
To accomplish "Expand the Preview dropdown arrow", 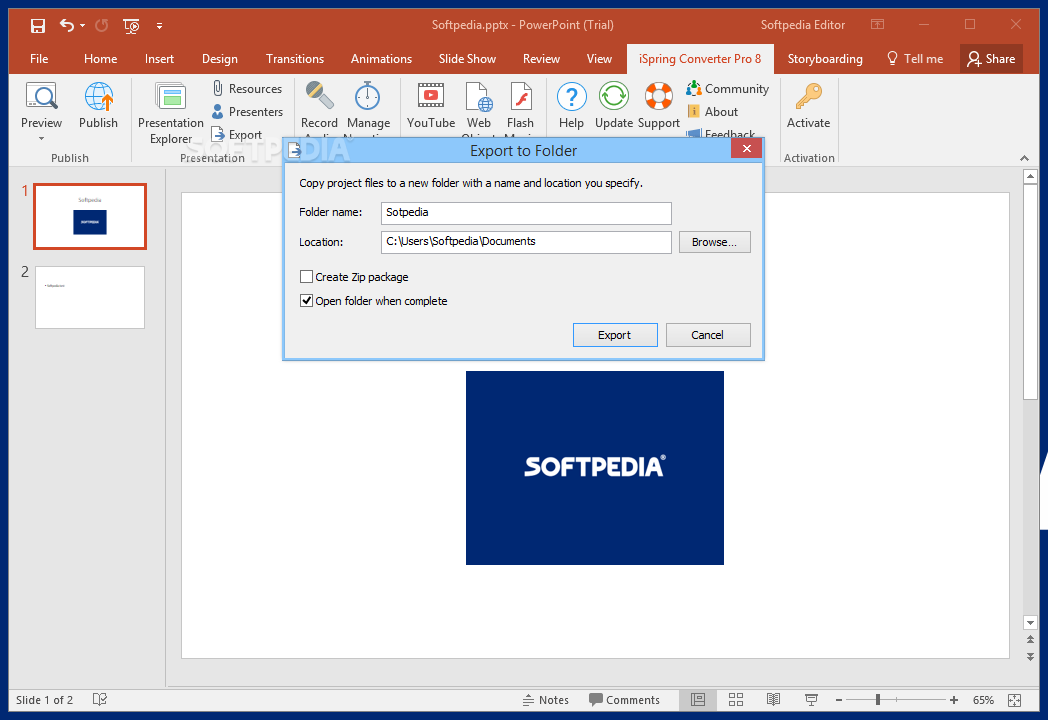I will pyautogui.click(x=41, y=138).
